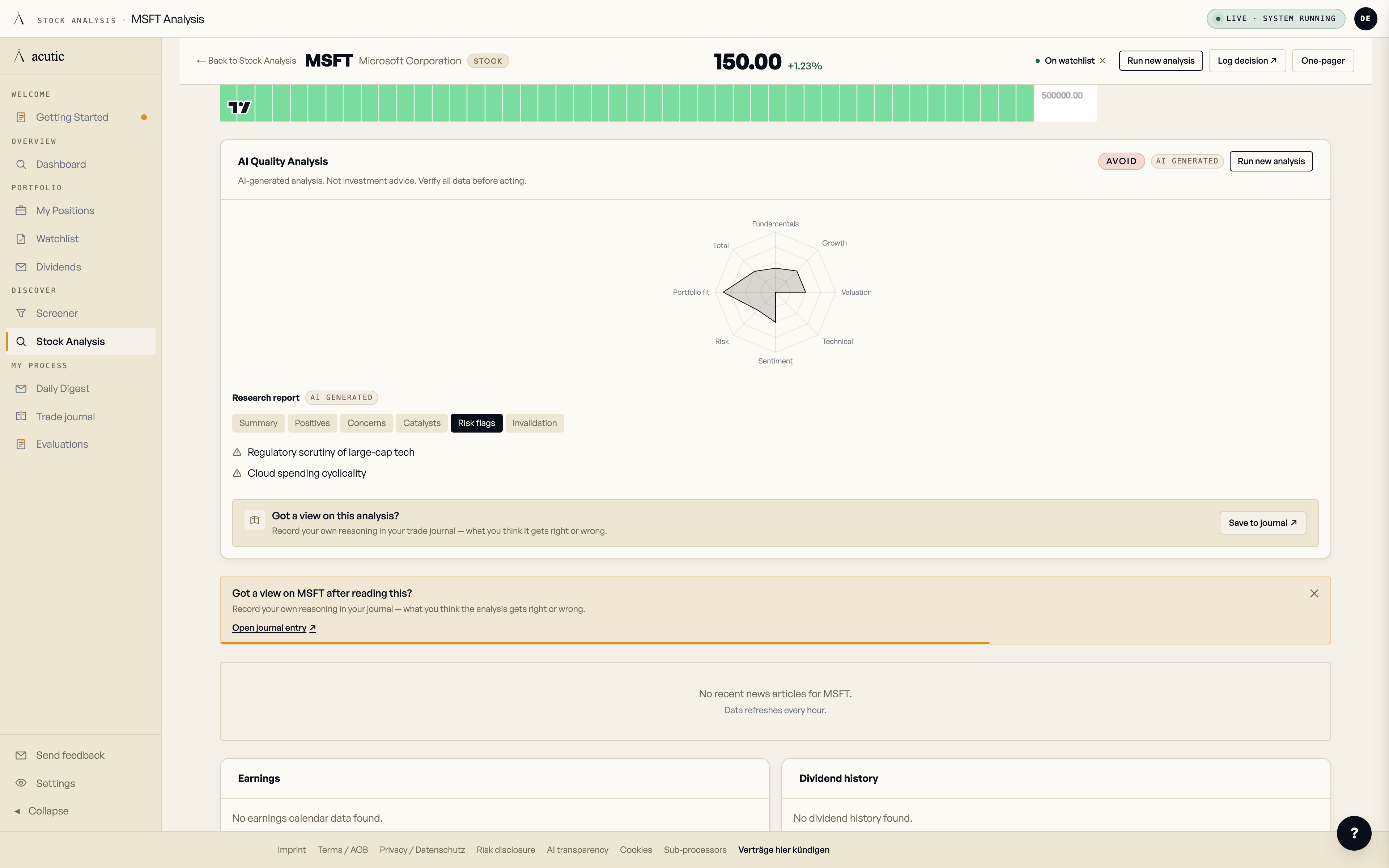Click the TradingView logo on chart
This screenshot has width=1389, height=868.
[239, 107]
